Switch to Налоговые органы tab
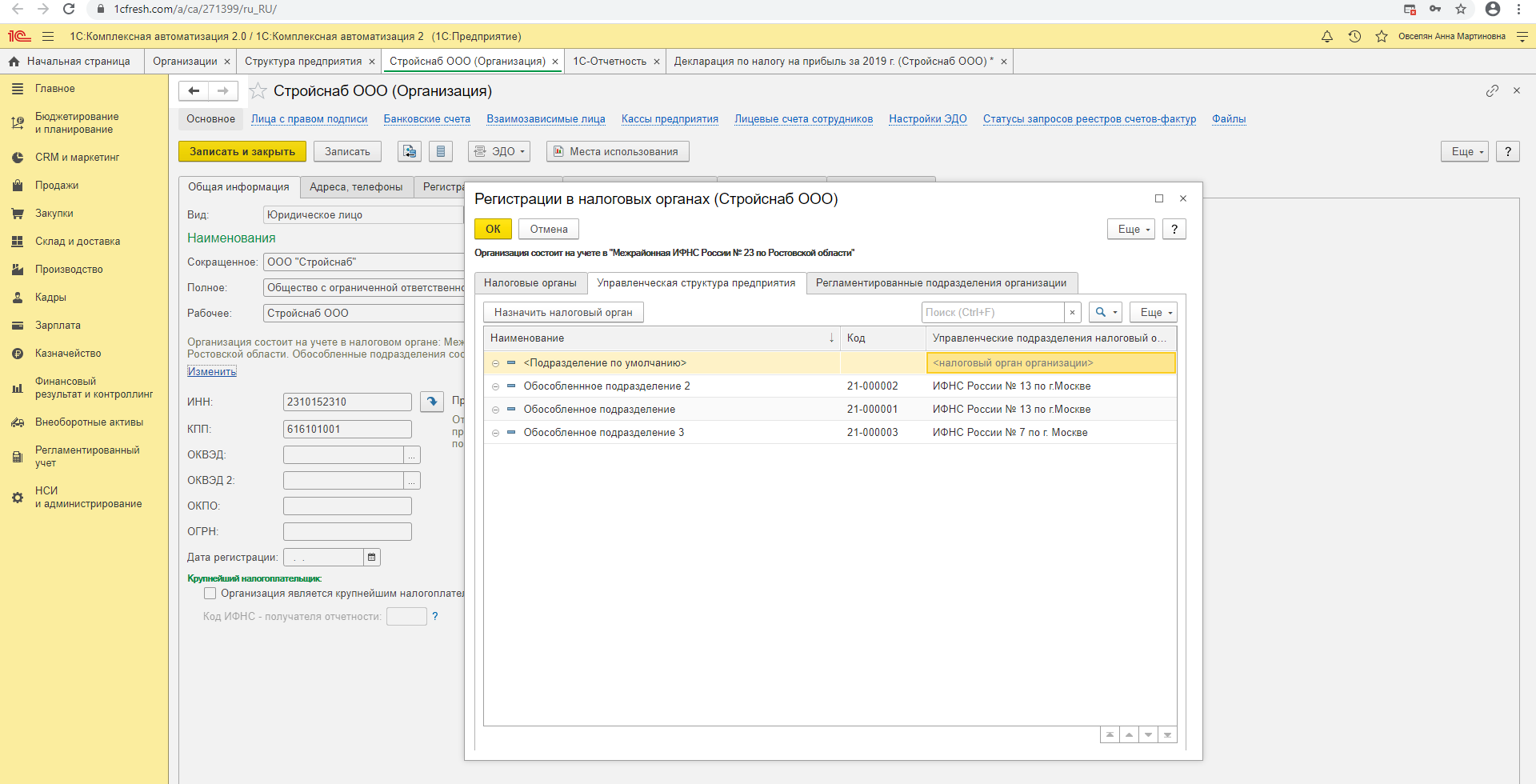1536x784 pixels. (530, 283)
